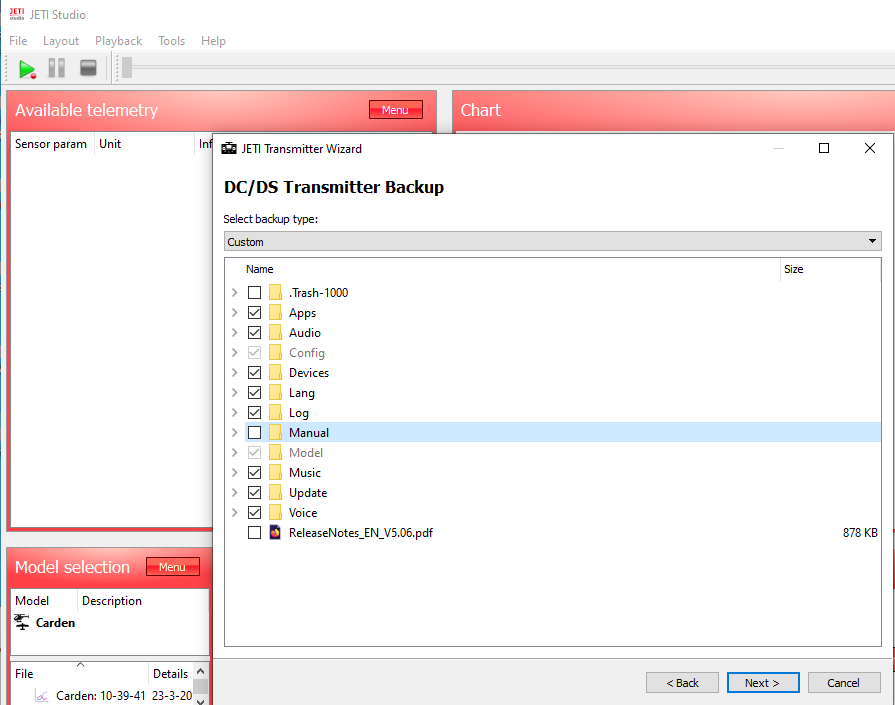Uncheck the Devices folder checkbox
The width and height of the screenshot is (895, 705).
pos(255,372)
